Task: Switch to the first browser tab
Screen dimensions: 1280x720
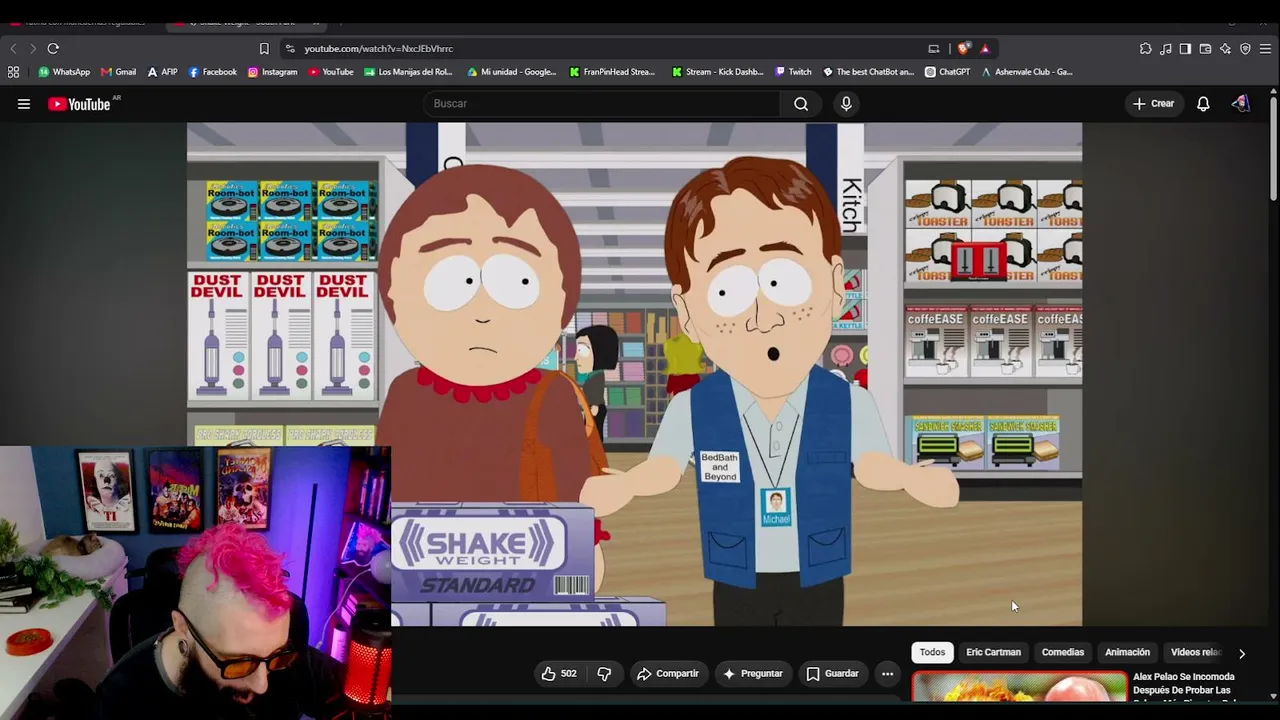Action: (x=84, y=21)
